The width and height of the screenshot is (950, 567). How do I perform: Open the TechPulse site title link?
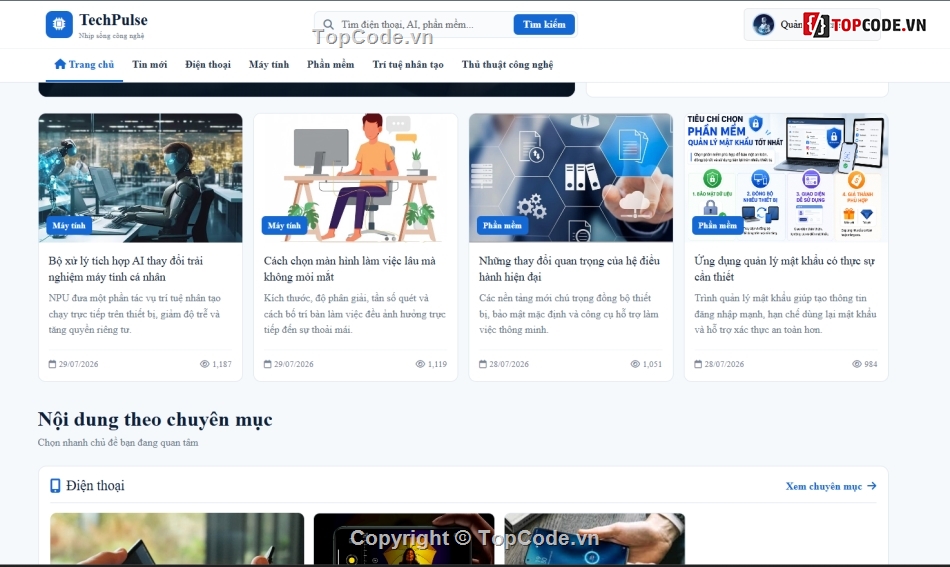pyautogui.click(x=113, y=20)
